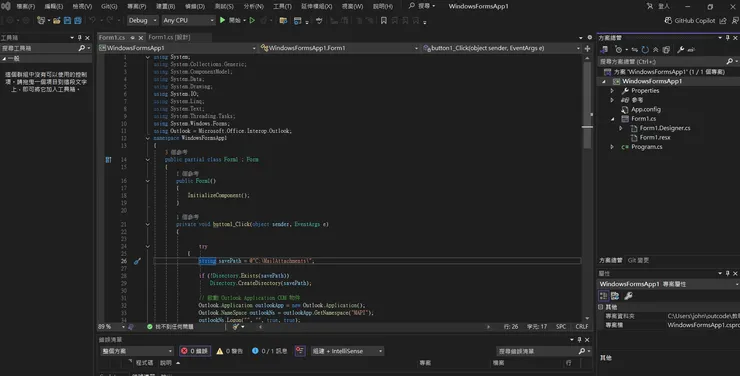Viewport: 740px width, 376px height.
Task: Click the pending changes filter clock icon
Action: (x=619, y=50)
